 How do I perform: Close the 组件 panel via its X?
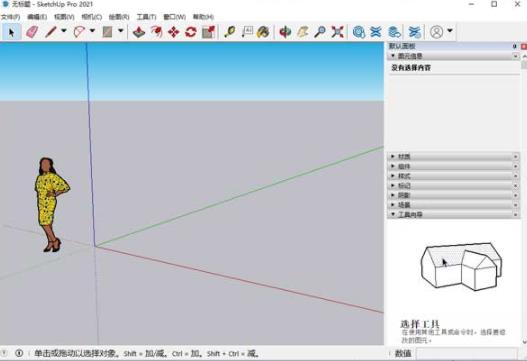[x=516, y=166]
